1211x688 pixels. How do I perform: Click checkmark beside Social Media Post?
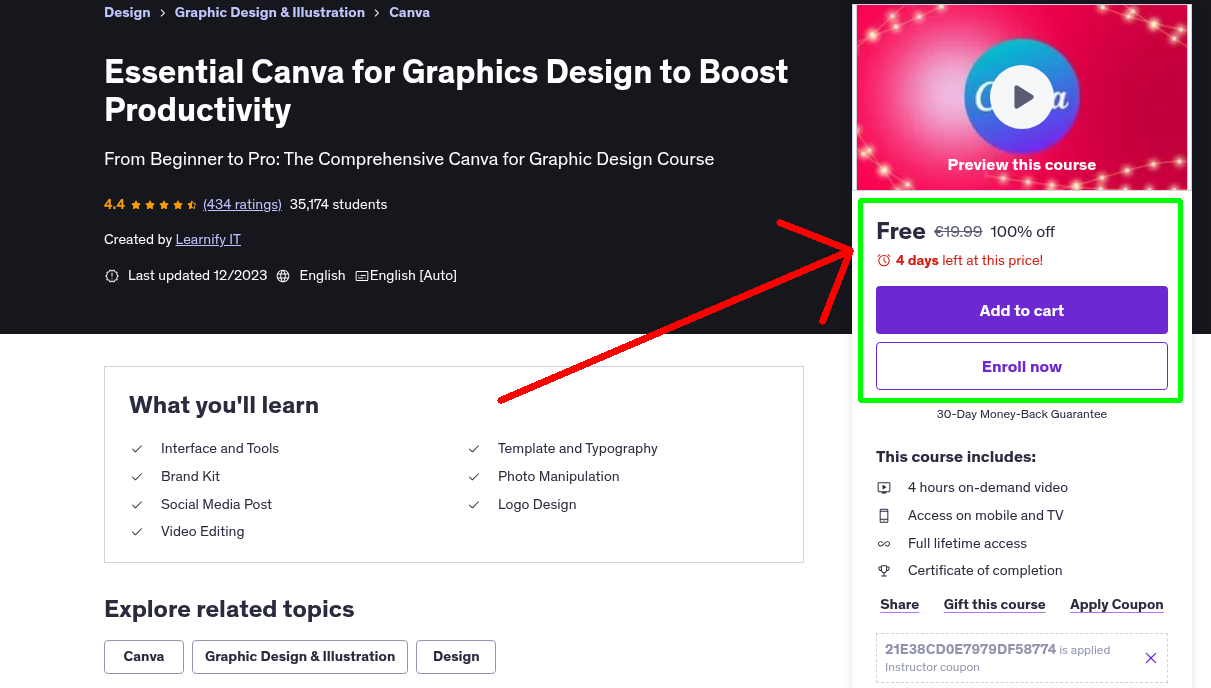[137, 505]
